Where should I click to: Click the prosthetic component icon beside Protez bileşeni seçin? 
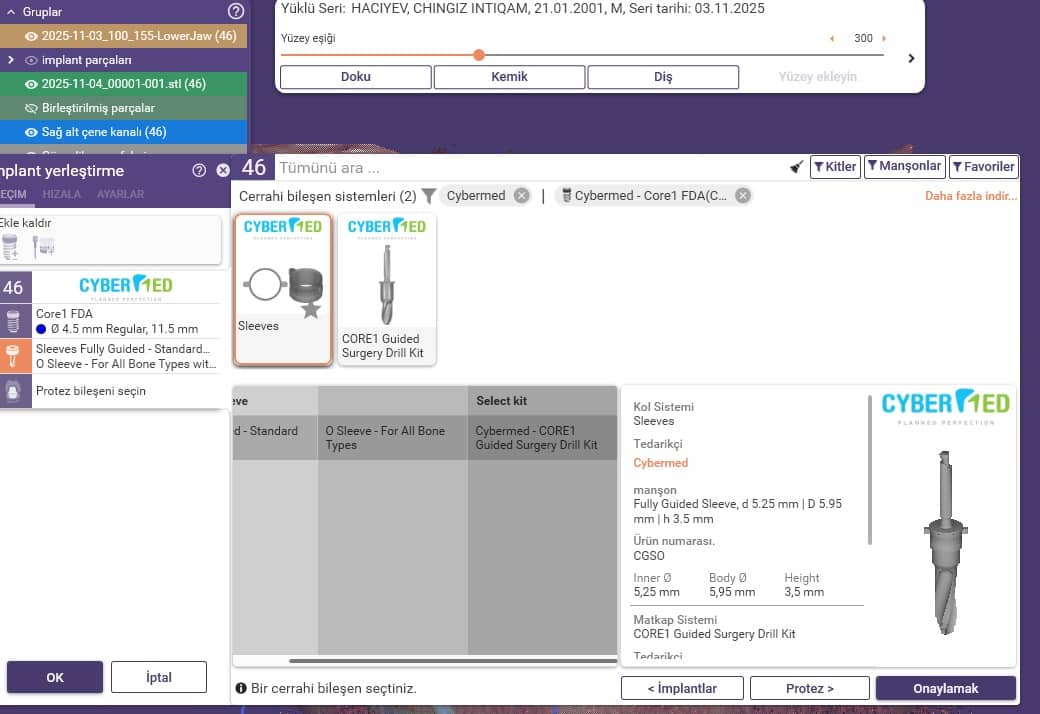[13, 391]
